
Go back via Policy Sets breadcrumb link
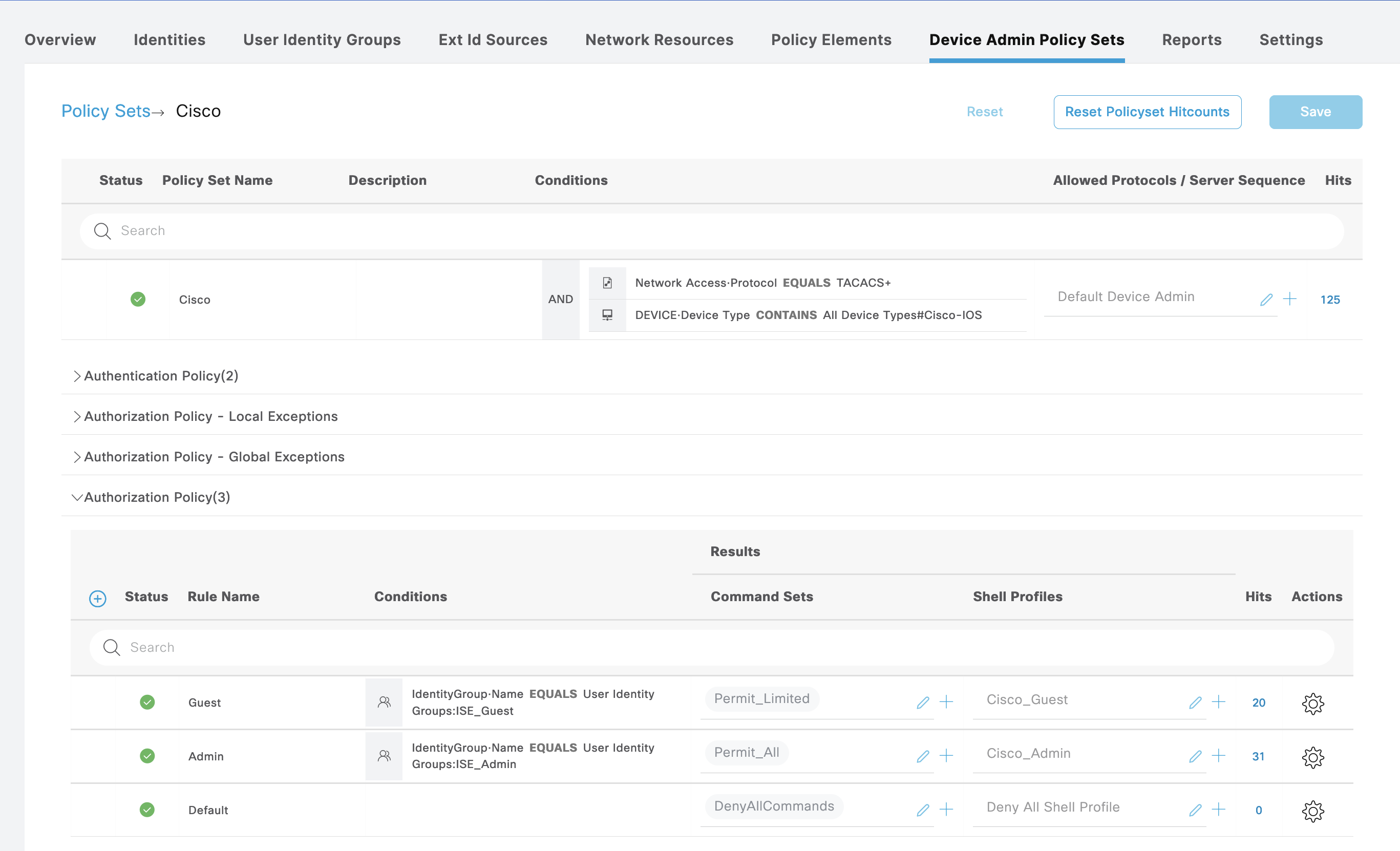[x=105, y=111]
